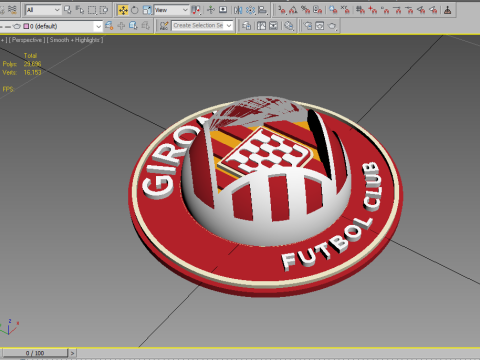The width and height of the screenshot is (480, 360).
Task: Open the Material Editor icon
Action: pyautogui.click(x=289, y=26)
